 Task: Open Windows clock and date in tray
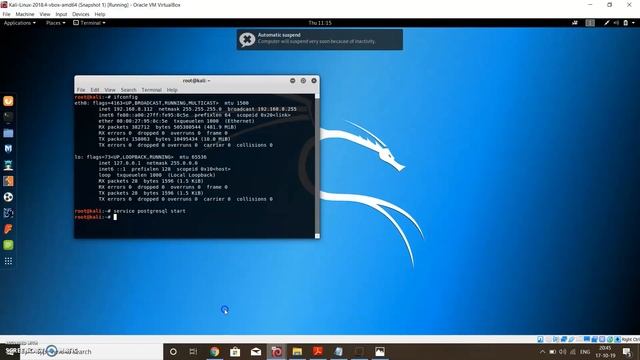pyautogui.click(x=605, y=352)
